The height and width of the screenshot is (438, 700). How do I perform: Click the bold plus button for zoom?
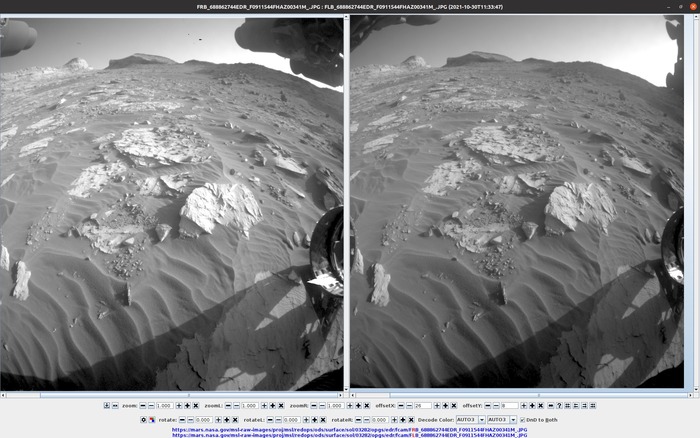click(x=187, y=405)
